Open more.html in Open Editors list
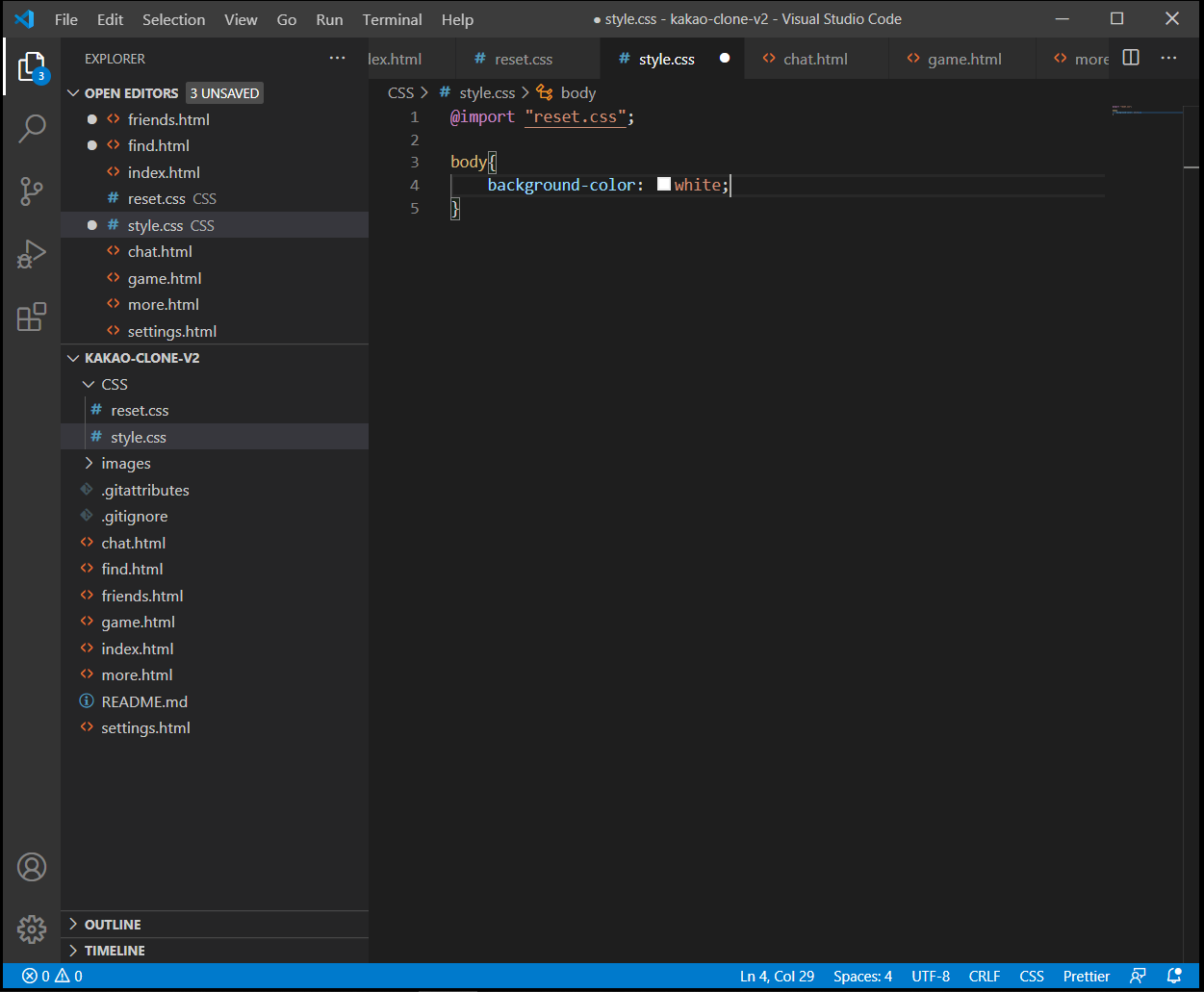1204x992 pixels. click(x=215, y=305)
